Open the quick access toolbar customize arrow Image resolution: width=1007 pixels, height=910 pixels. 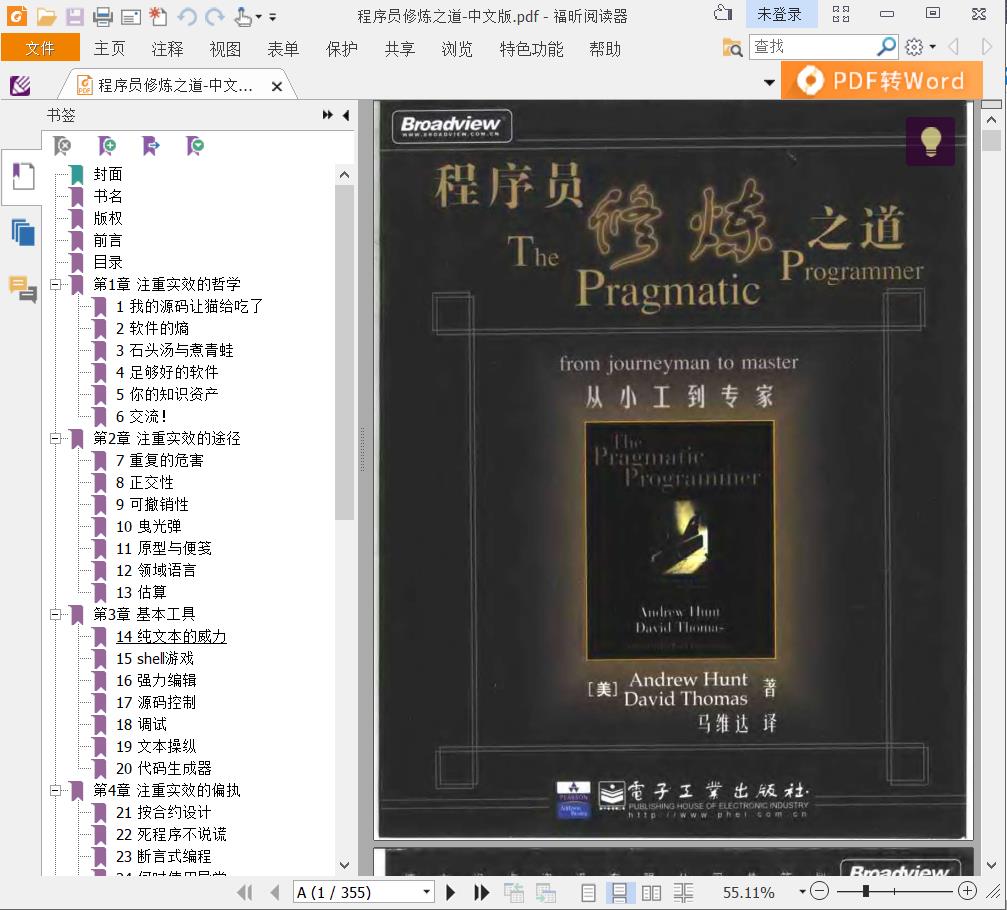[x=273, y=17]
